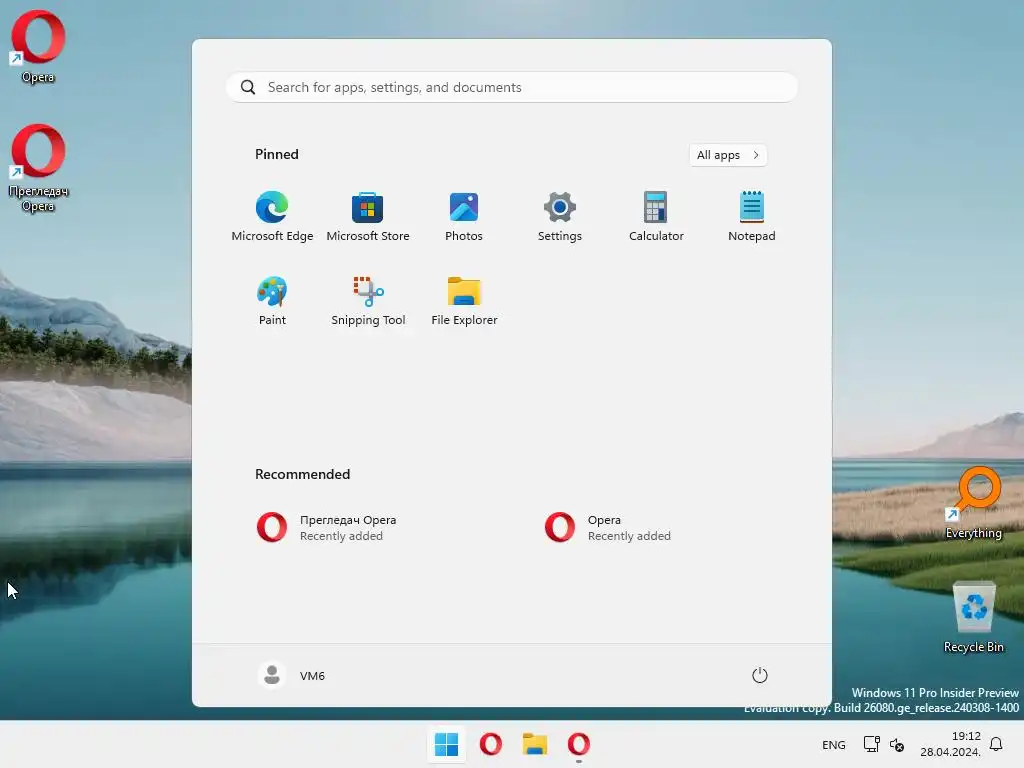Launch the Calculator app
The image size is (1024, 768).
[656, 217]
